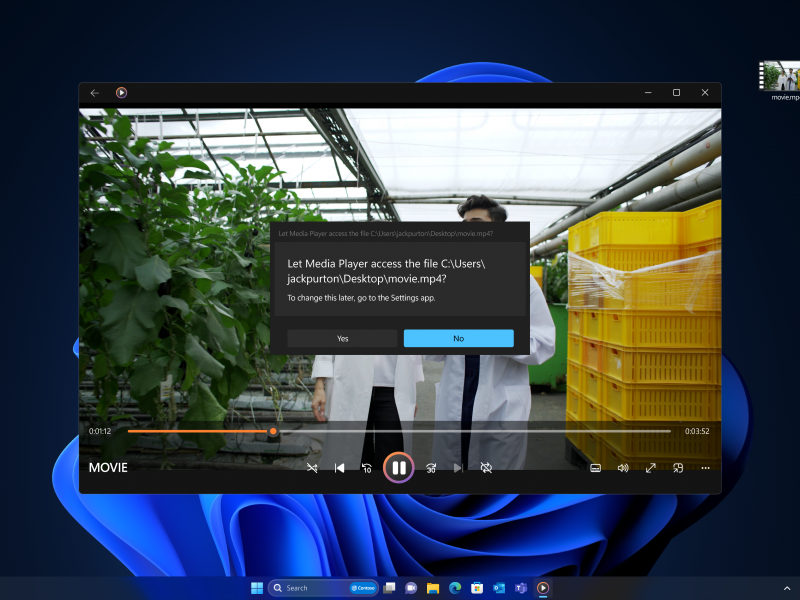The height and width of the screenshot is (600, 800).
Task: Open the more options menu
Action: (x=705, y=467)
